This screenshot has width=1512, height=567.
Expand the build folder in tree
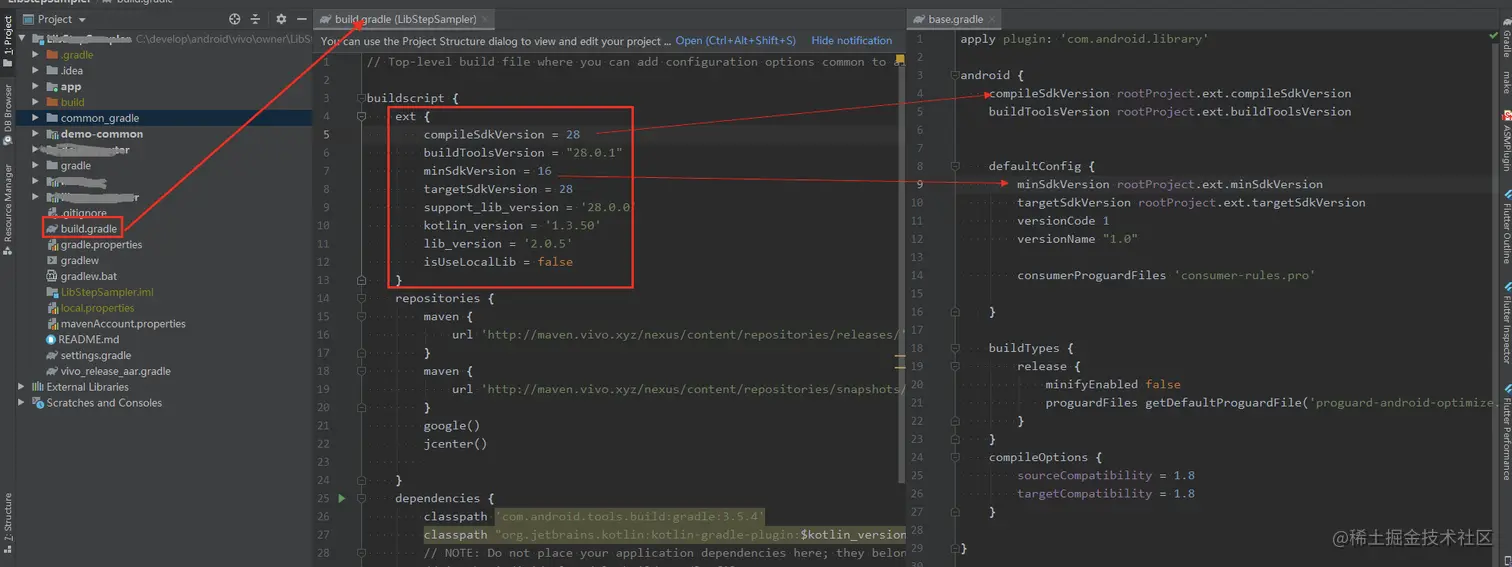click(x=36, y=102)
